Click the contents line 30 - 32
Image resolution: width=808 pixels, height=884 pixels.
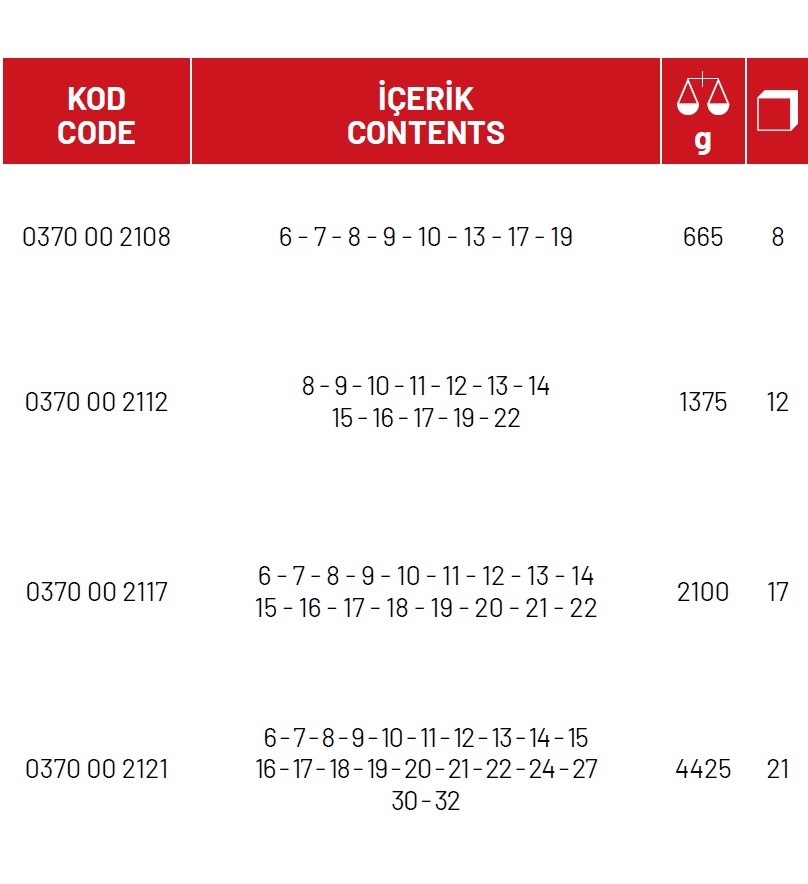[426, 801]
